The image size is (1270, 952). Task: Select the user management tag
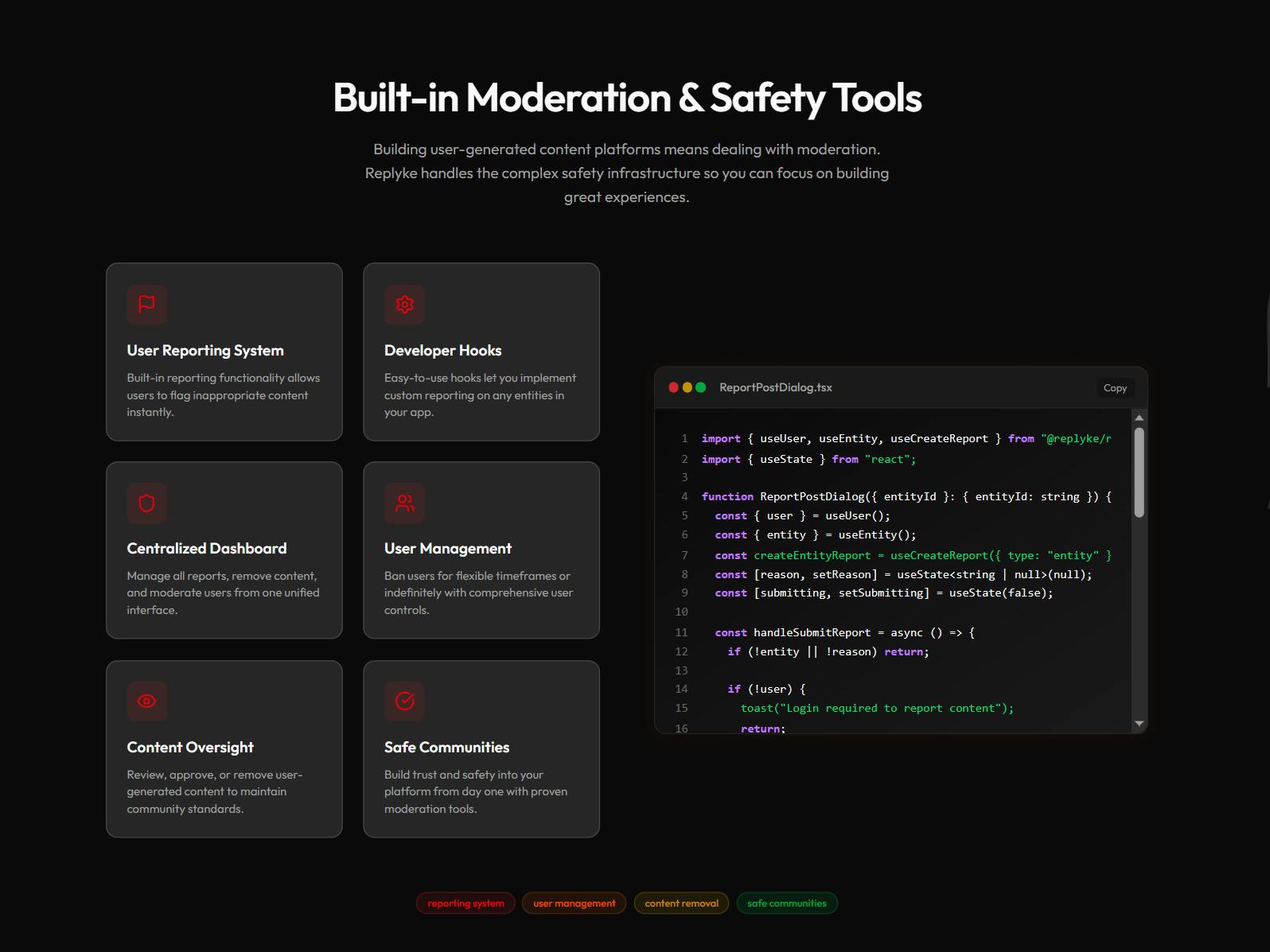click(x=574, y=903)
